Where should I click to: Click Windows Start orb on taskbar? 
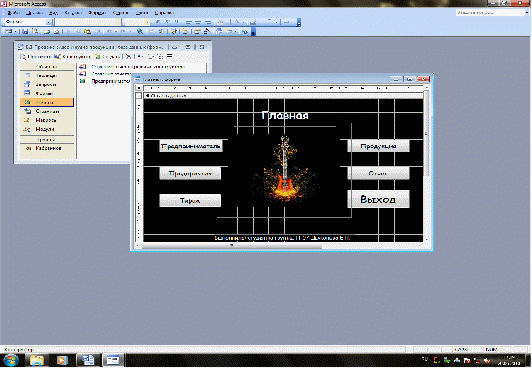(11, 360)
